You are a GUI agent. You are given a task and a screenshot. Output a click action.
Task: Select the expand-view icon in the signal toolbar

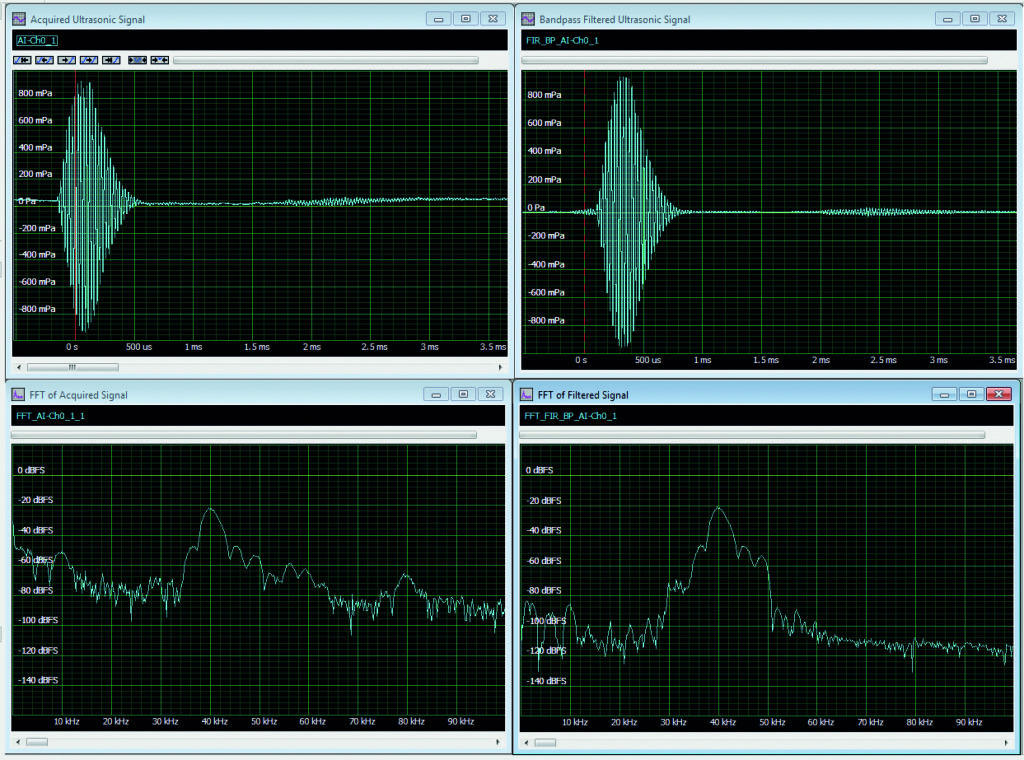click(x=138, y=60)
